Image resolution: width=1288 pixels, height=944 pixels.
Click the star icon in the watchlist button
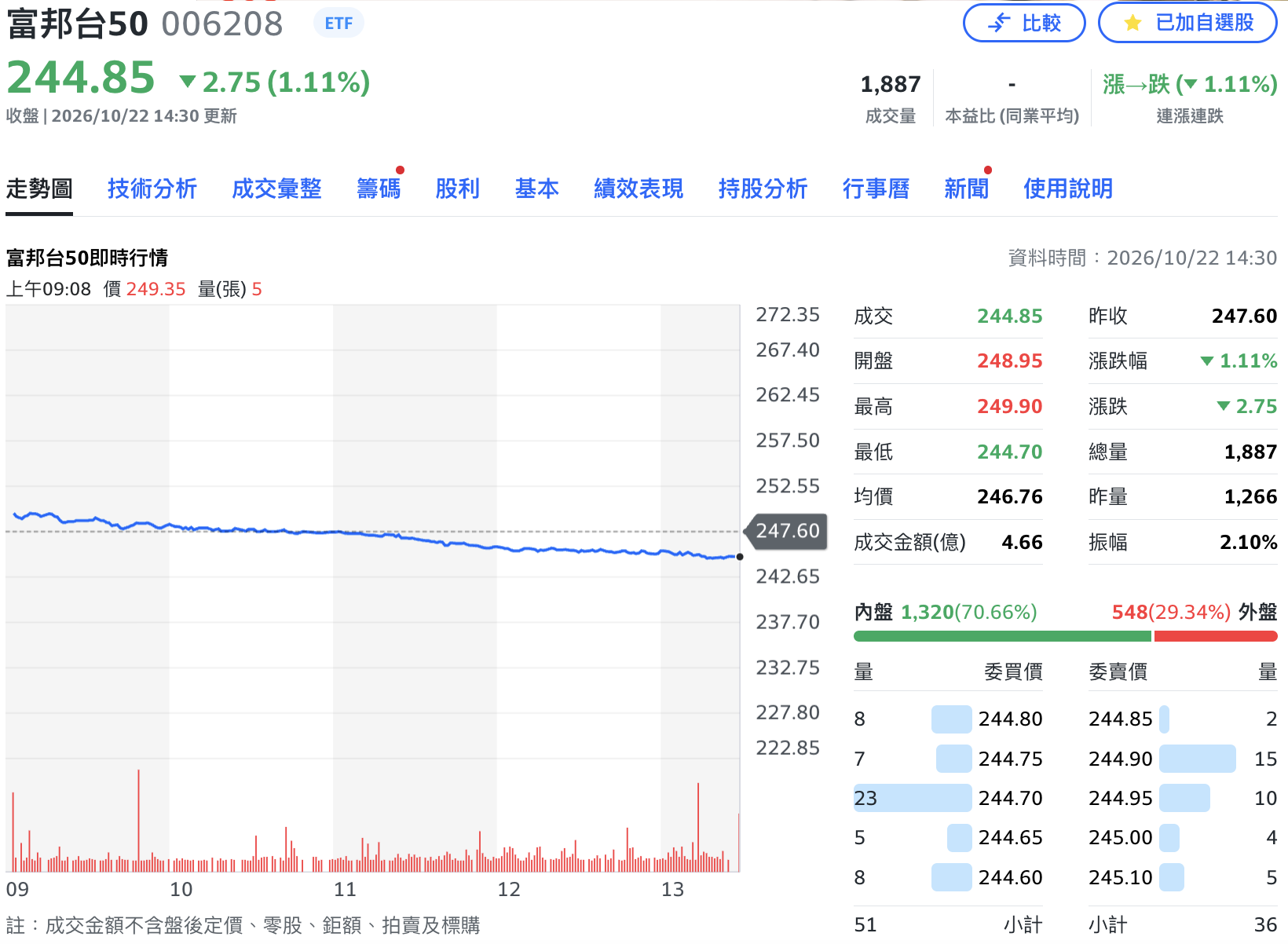(x=1132, y=23)
